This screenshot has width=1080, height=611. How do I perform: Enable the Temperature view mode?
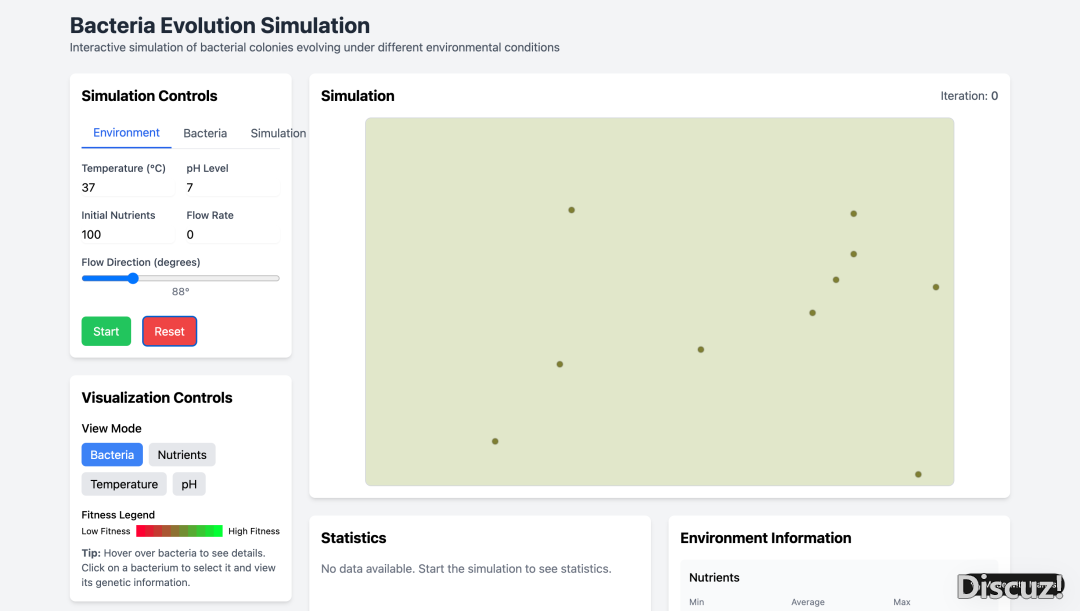[x=124, y=484]
